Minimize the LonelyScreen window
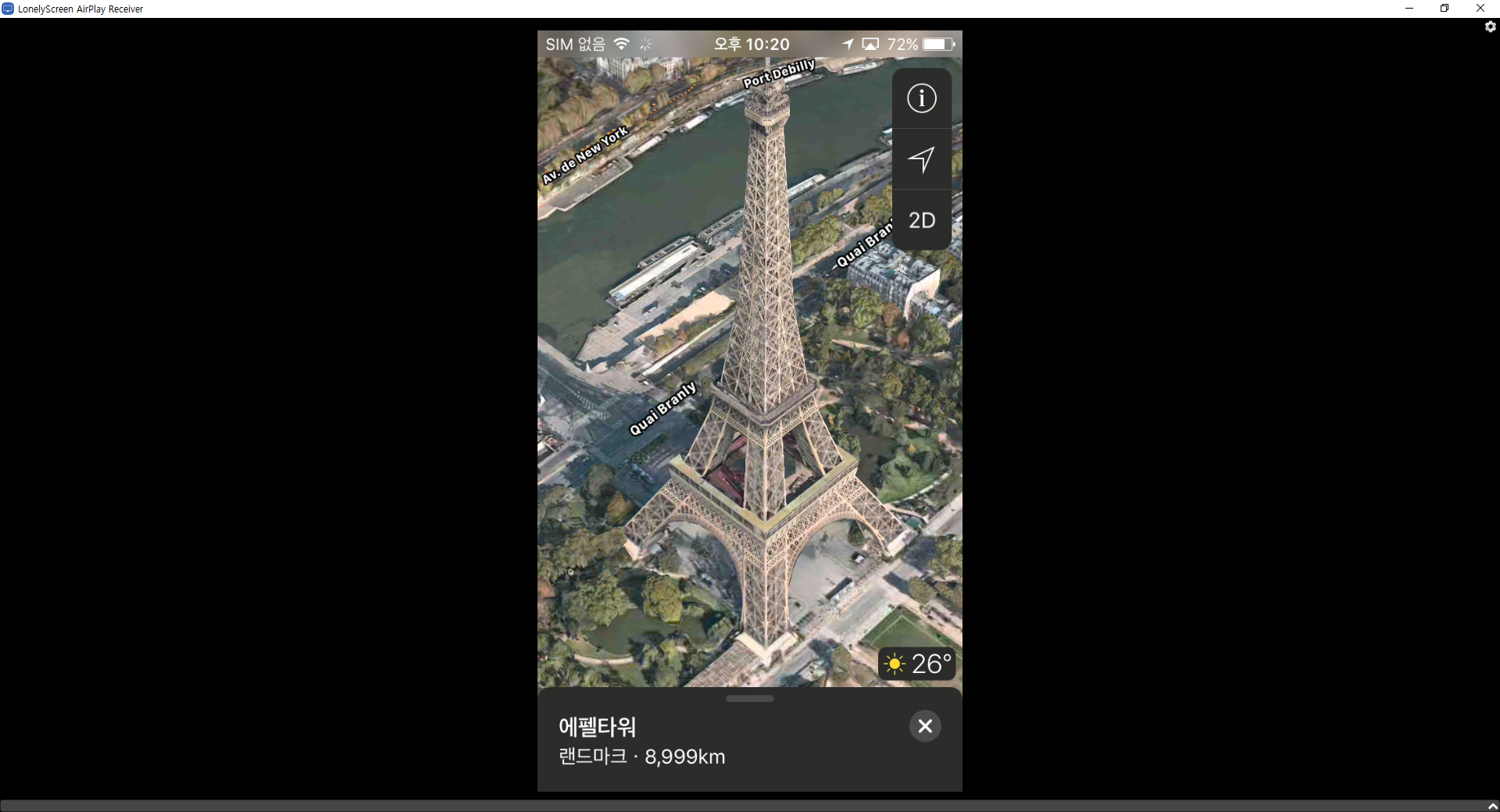This screenshot has width=1500, height=812. [1409, 9]
